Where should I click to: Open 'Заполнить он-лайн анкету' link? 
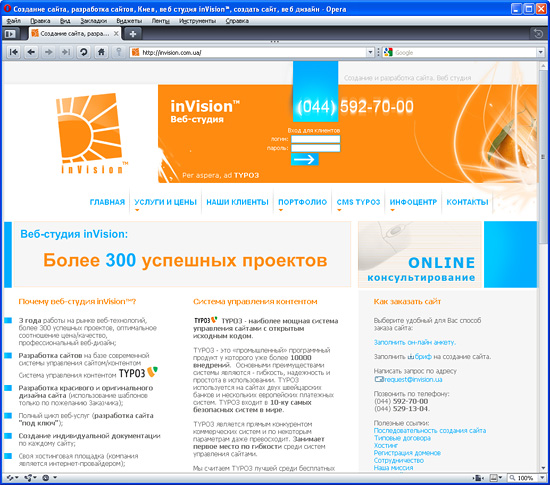[415, 342]
